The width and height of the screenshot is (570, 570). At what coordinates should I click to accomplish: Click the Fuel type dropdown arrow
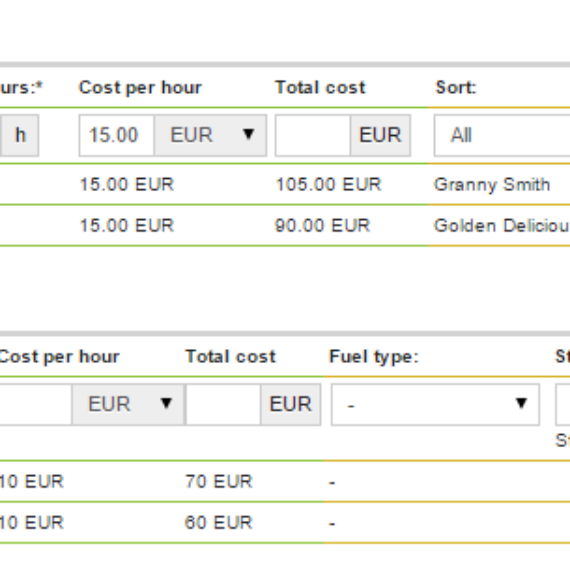coord(521,403)
